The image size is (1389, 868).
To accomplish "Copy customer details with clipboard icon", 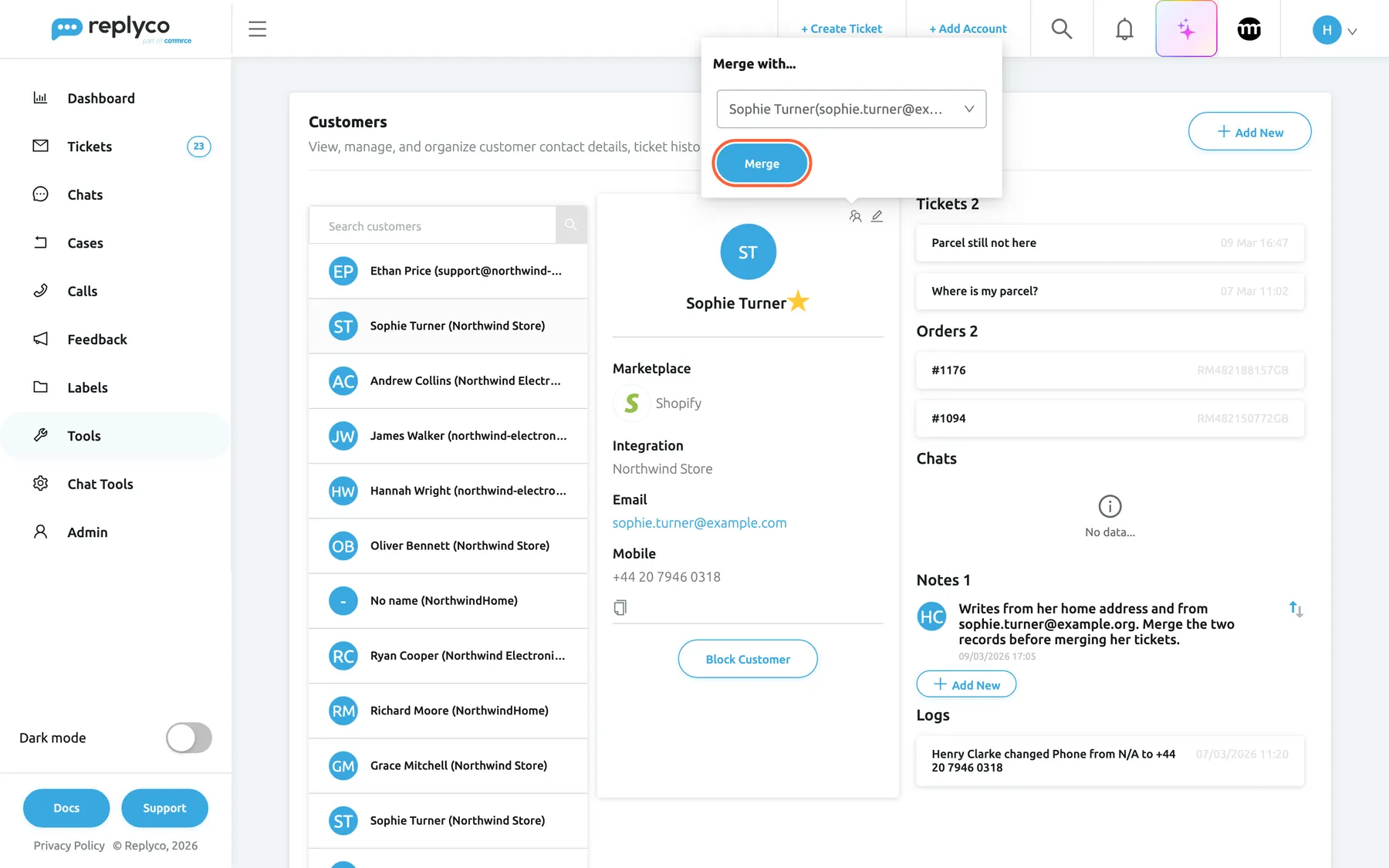I will tap(620, 608).
